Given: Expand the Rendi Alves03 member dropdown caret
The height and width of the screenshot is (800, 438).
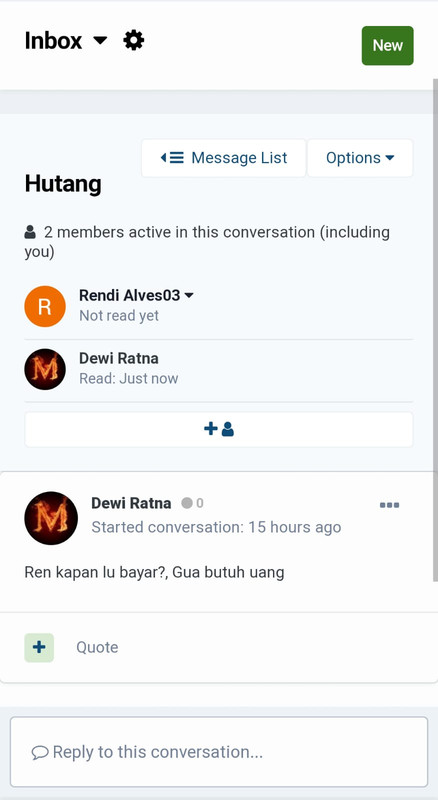Looking at the screenshot, I should 189,295.
